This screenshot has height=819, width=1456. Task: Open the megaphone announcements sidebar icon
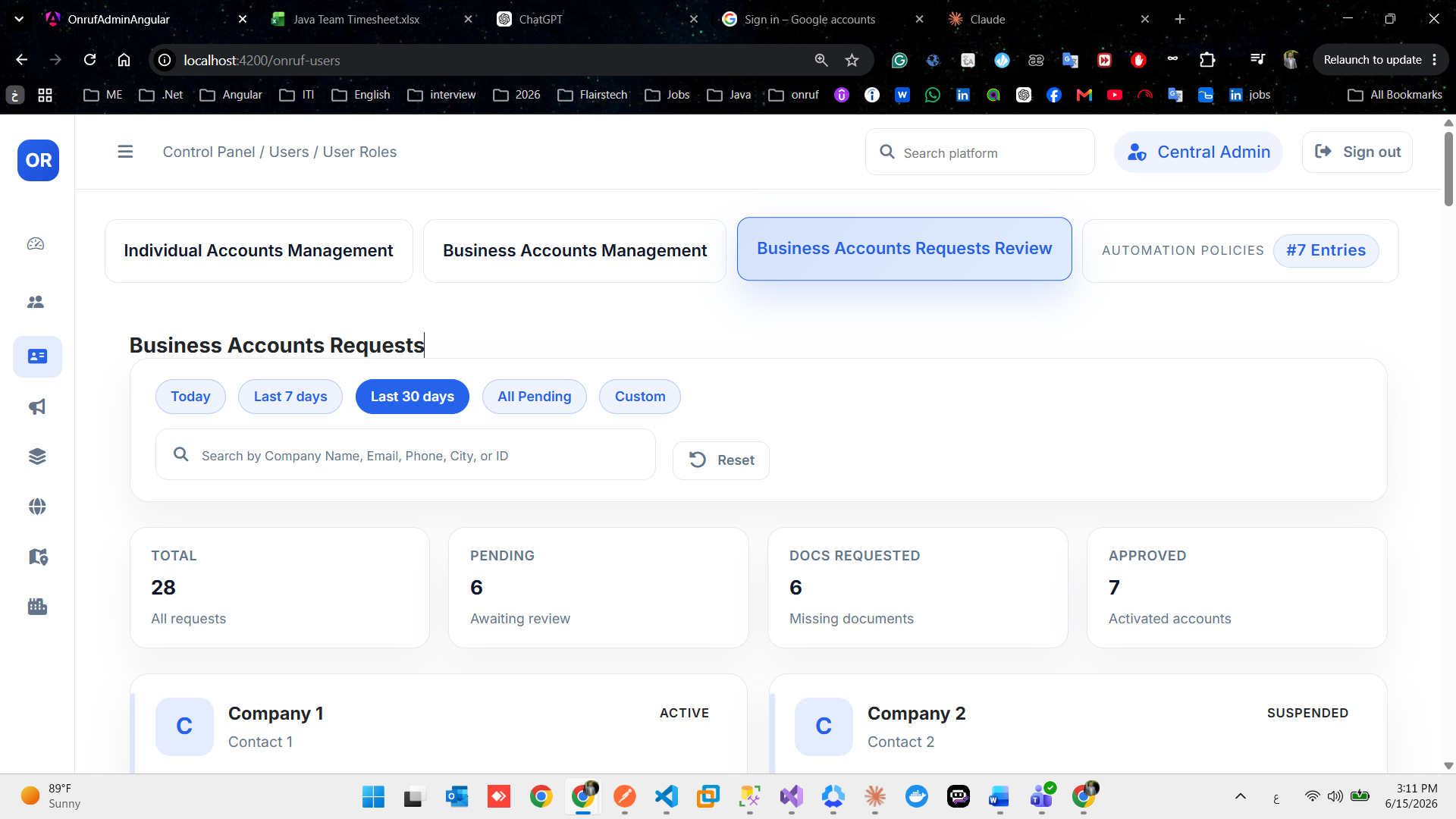(37, 407)
